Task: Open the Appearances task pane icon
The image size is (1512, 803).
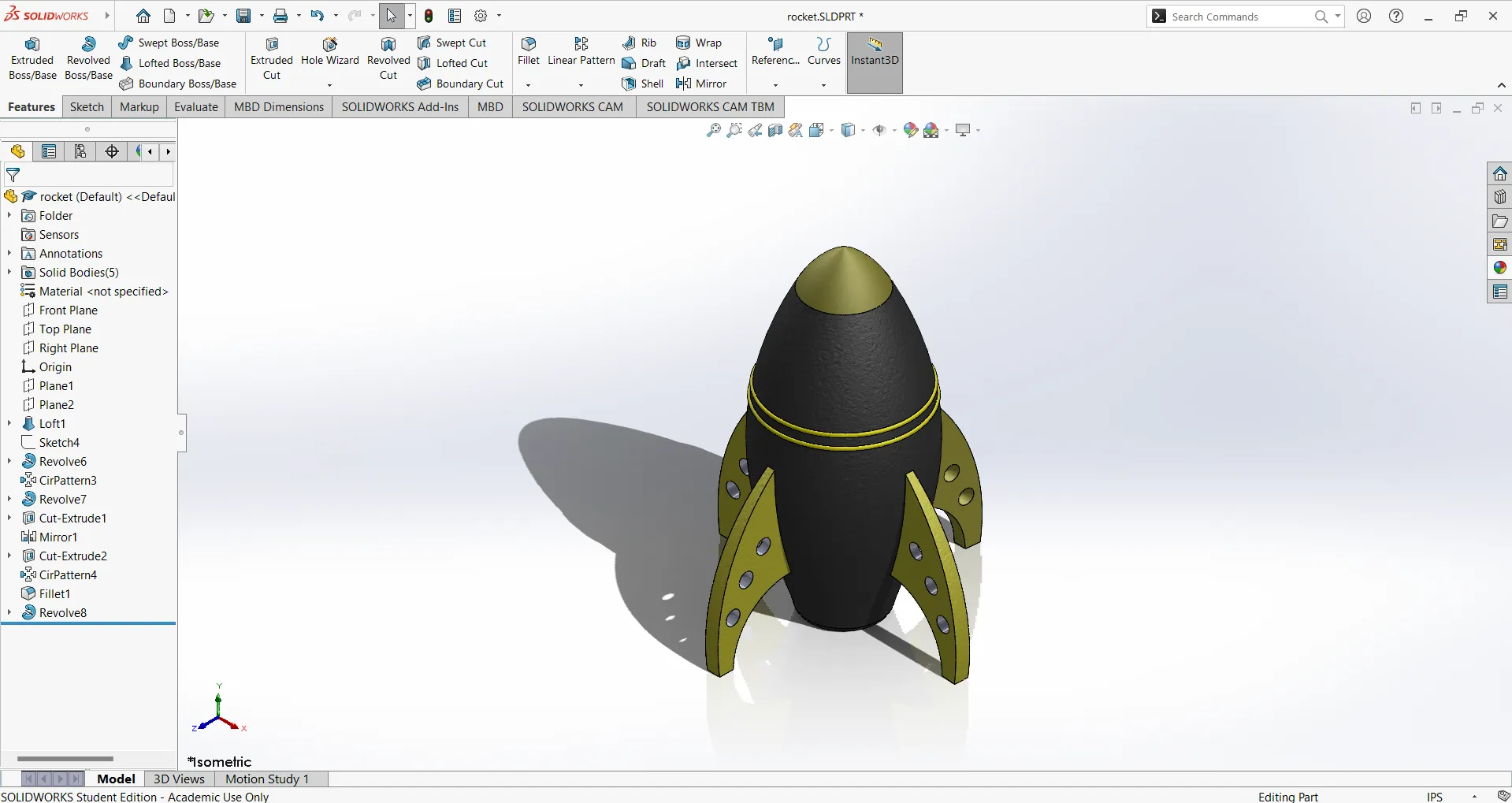Action: [x=1499, y=268]
